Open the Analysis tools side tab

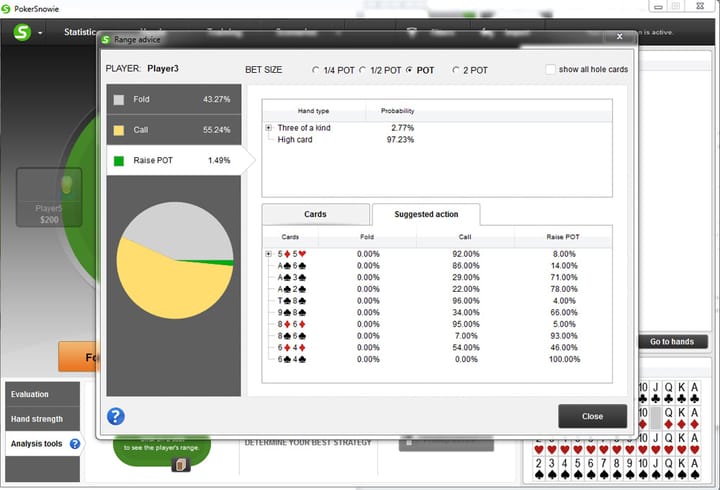43,444
